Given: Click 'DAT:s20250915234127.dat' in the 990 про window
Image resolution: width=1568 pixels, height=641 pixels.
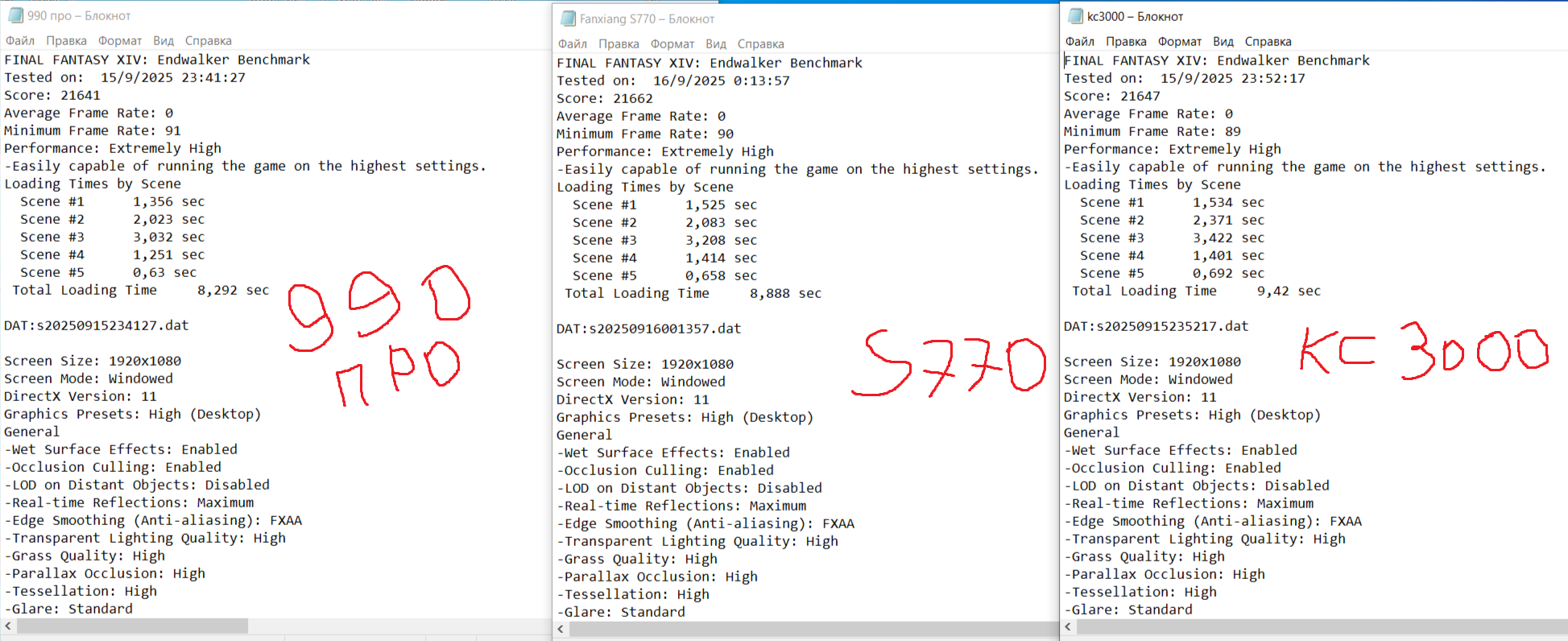Looking at the screenshot, I should tap(97, 325).
